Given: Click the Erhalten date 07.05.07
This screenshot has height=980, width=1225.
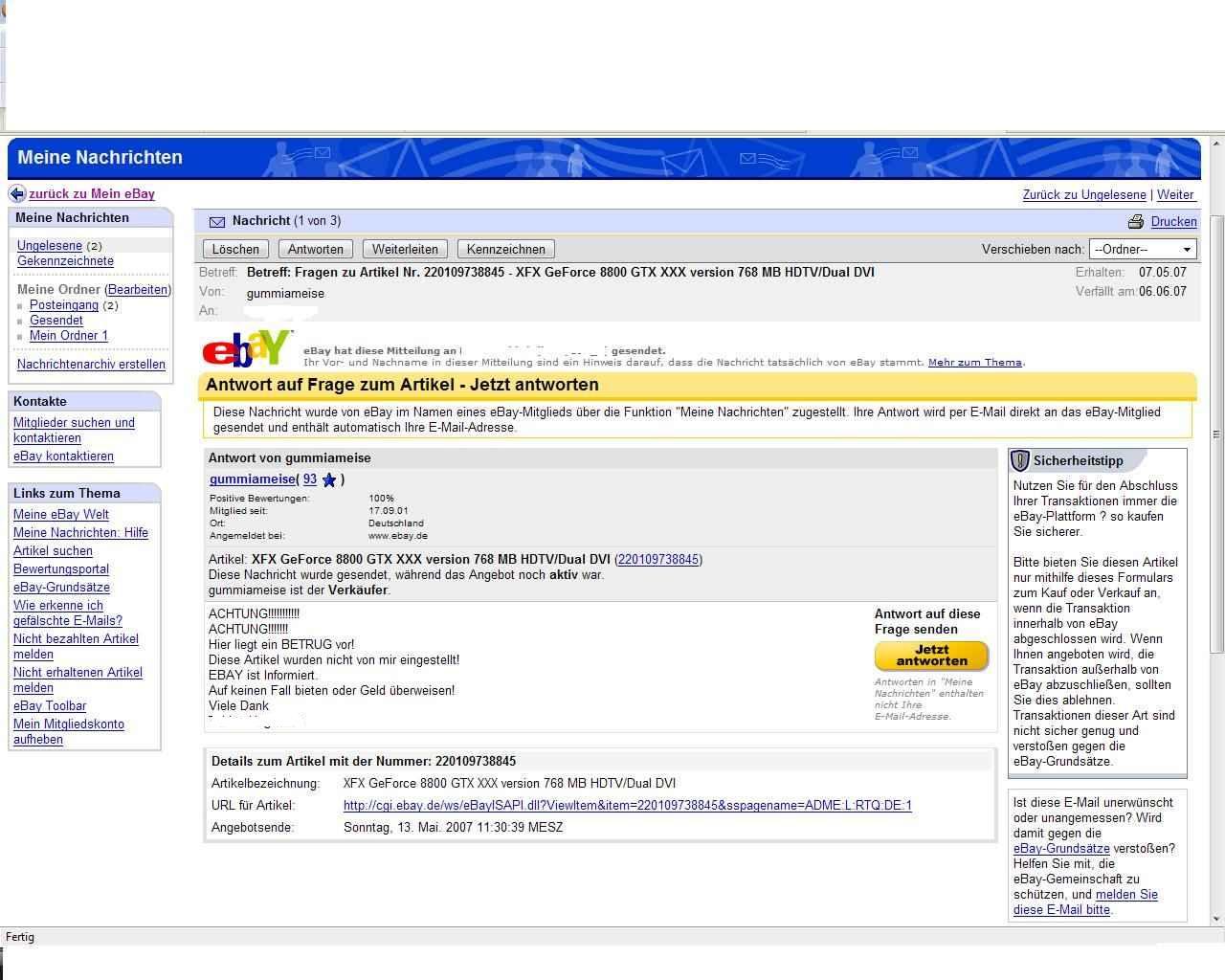Looking at the screenshot, I should (1163, 273).
